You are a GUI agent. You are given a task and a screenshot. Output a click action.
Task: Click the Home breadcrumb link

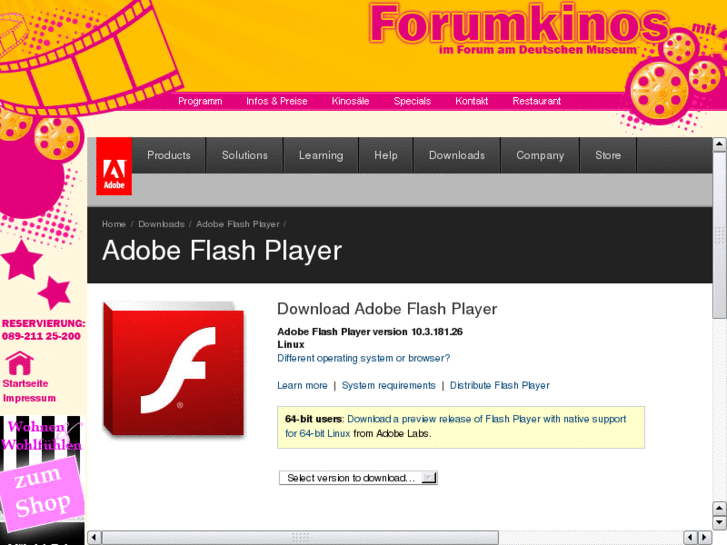(x=114, y=224)
